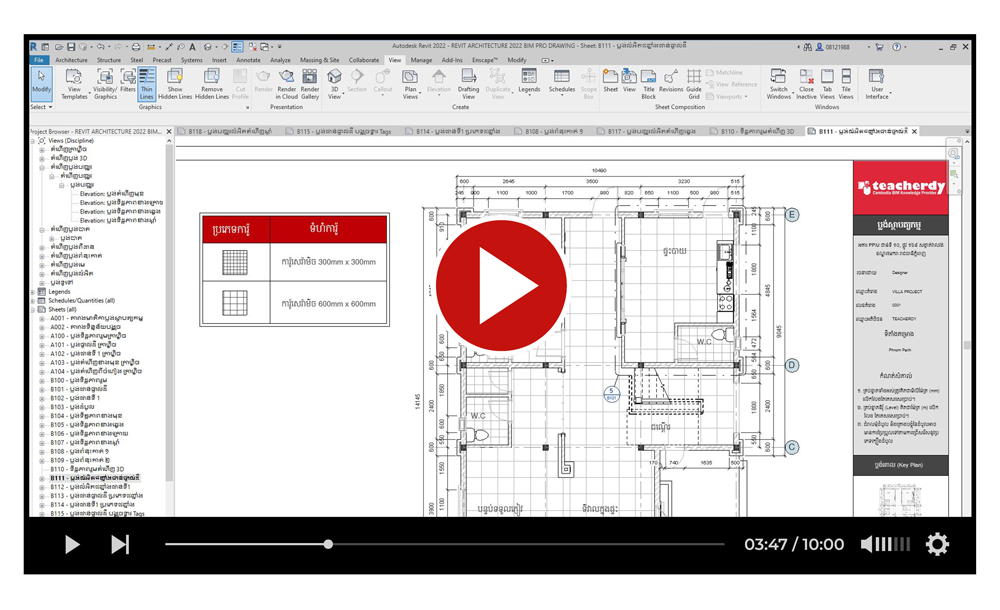1000x610 pixels.
Task: Toggle Thin Lines display
Action: [x=147, y=84]
